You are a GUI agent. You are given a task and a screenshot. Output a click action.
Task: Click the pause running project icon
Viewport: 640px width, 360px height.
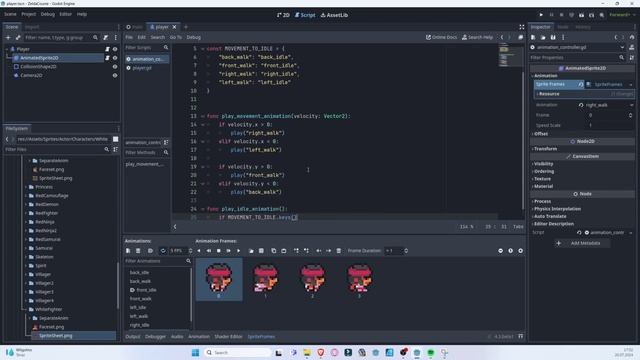(x=551, y=15)
